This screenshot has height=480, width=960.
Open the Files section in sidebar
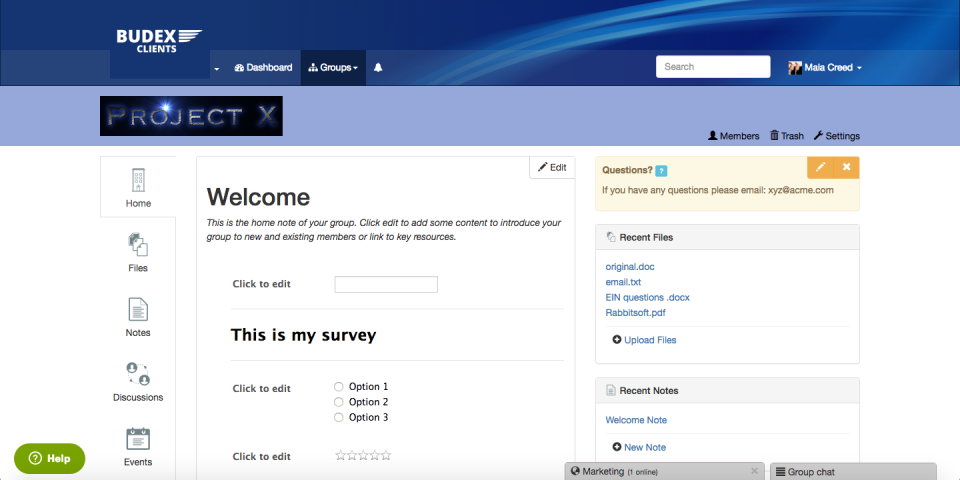pyautogui.click(x=138, y=252)
